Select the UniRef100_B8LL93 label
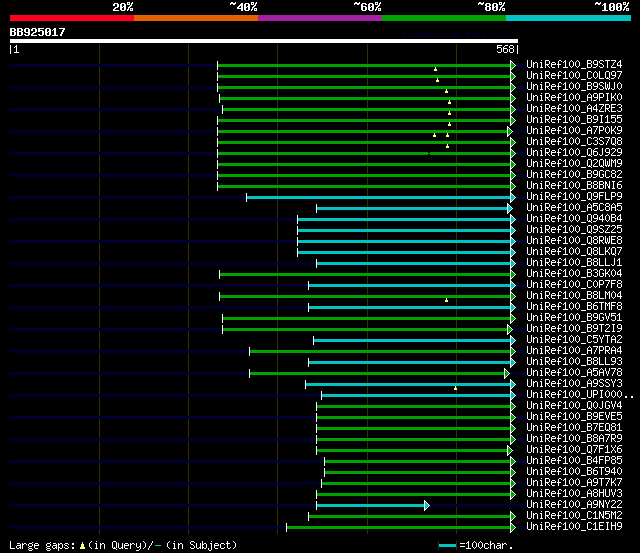This screenshot has height=553, width=640. [574, 362]
